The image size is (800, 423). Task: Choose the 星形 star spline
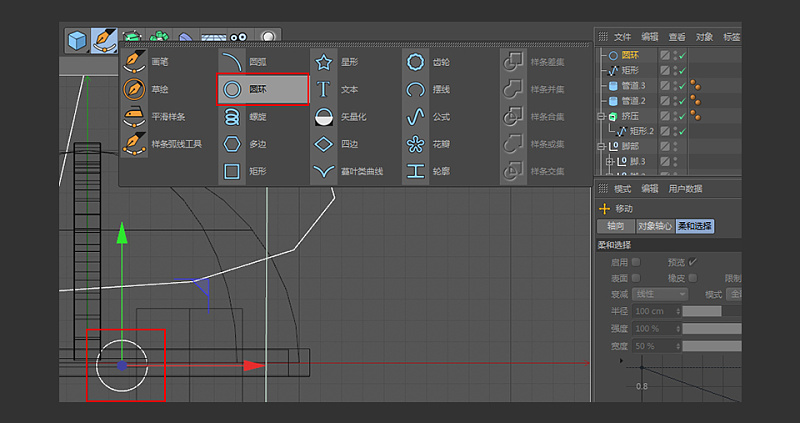[x=324, y=62]
